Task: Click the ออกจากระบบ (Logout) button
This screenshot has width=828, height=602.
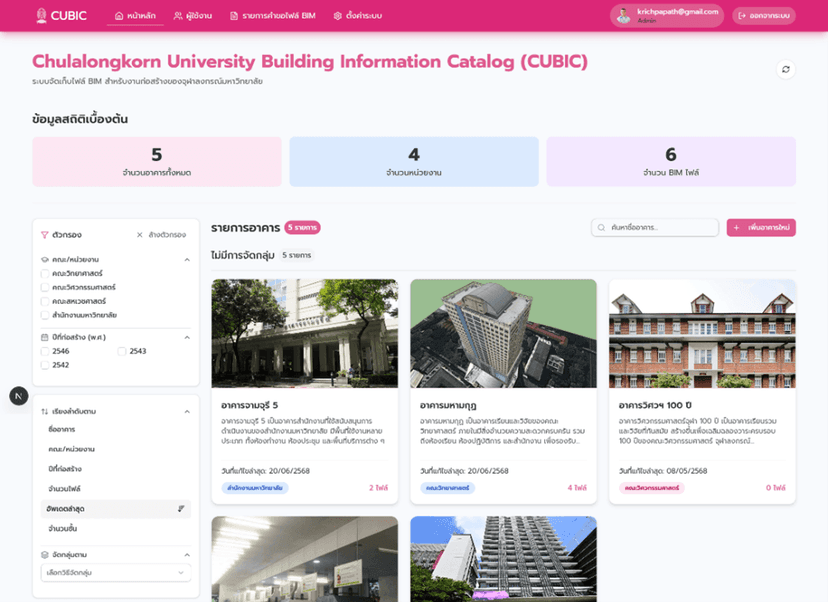Action: 764,16
